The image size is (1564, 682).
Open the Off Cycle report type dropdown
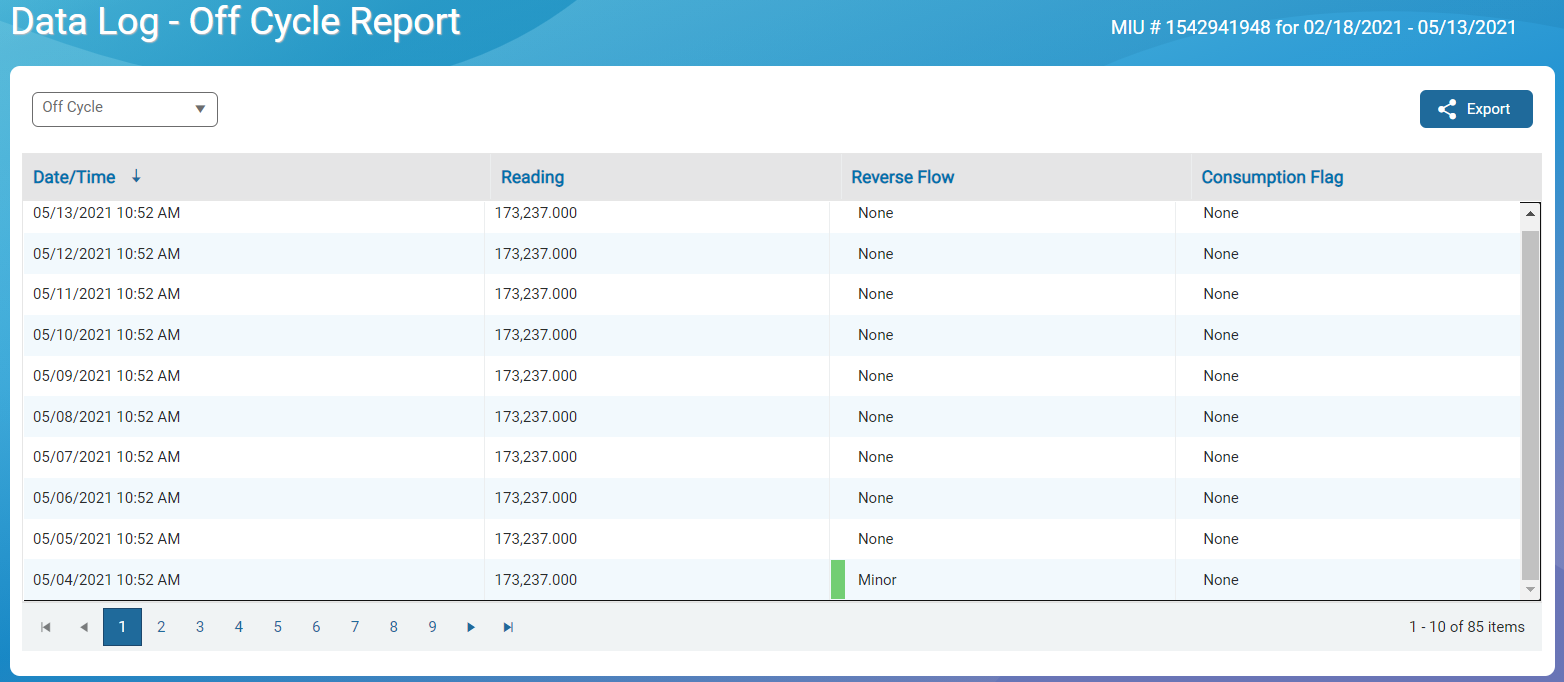(x=124, y=109)
